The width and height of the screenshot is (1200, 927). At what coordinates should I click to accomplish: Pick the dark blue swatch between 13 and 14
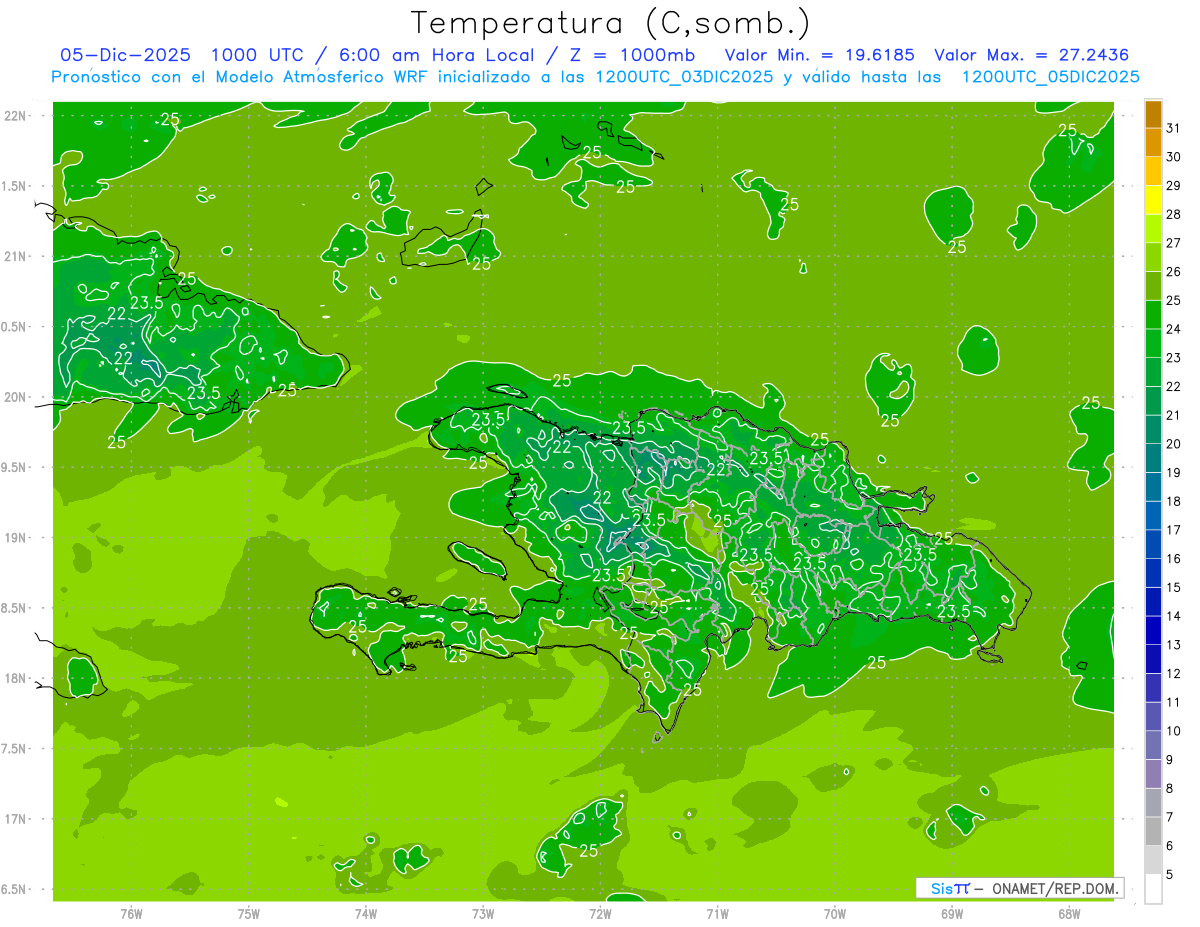1153,630
